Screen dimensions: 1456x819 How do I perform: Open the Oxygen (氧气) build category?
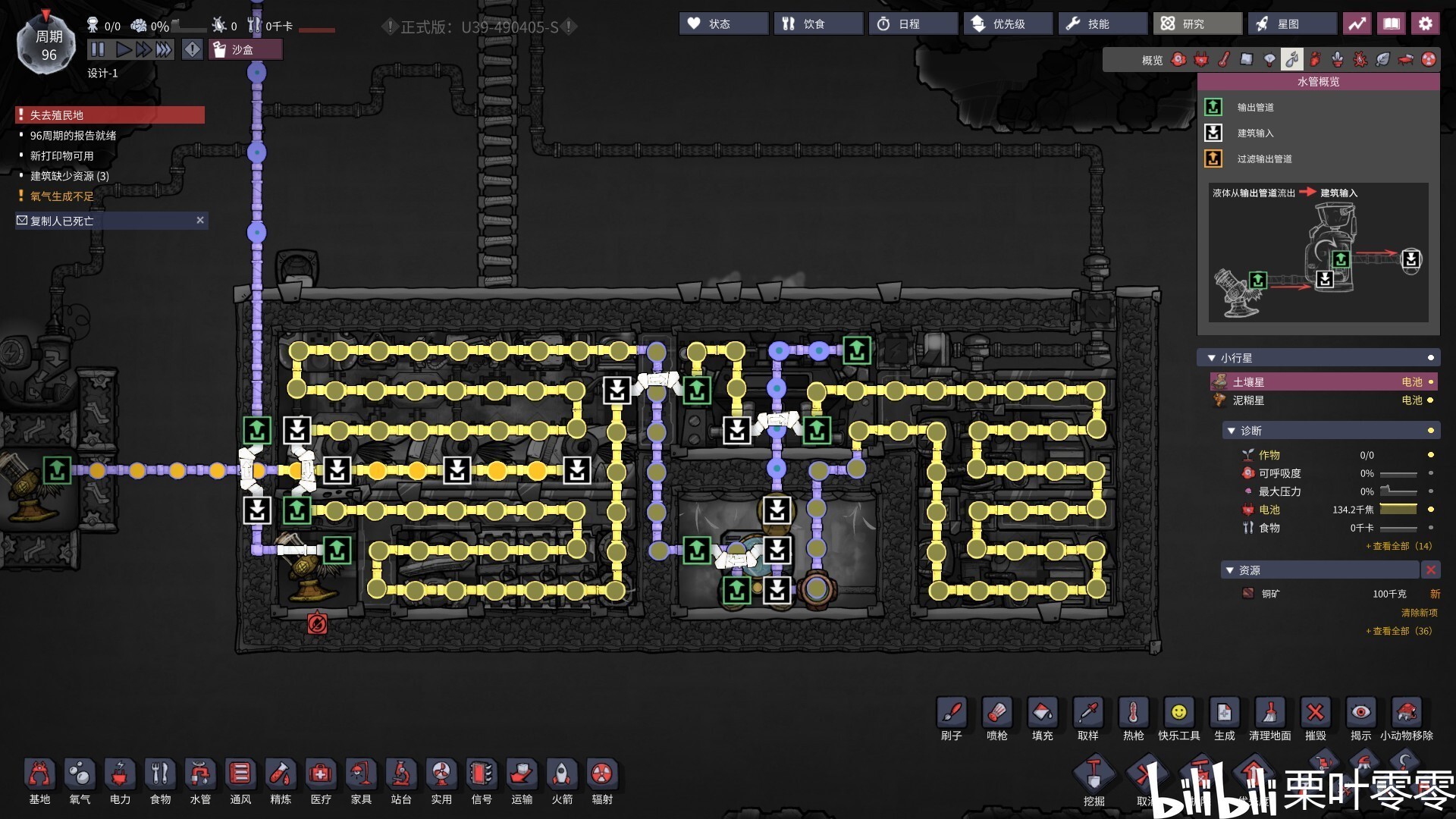pyautogui.click(x=80, y=781)
